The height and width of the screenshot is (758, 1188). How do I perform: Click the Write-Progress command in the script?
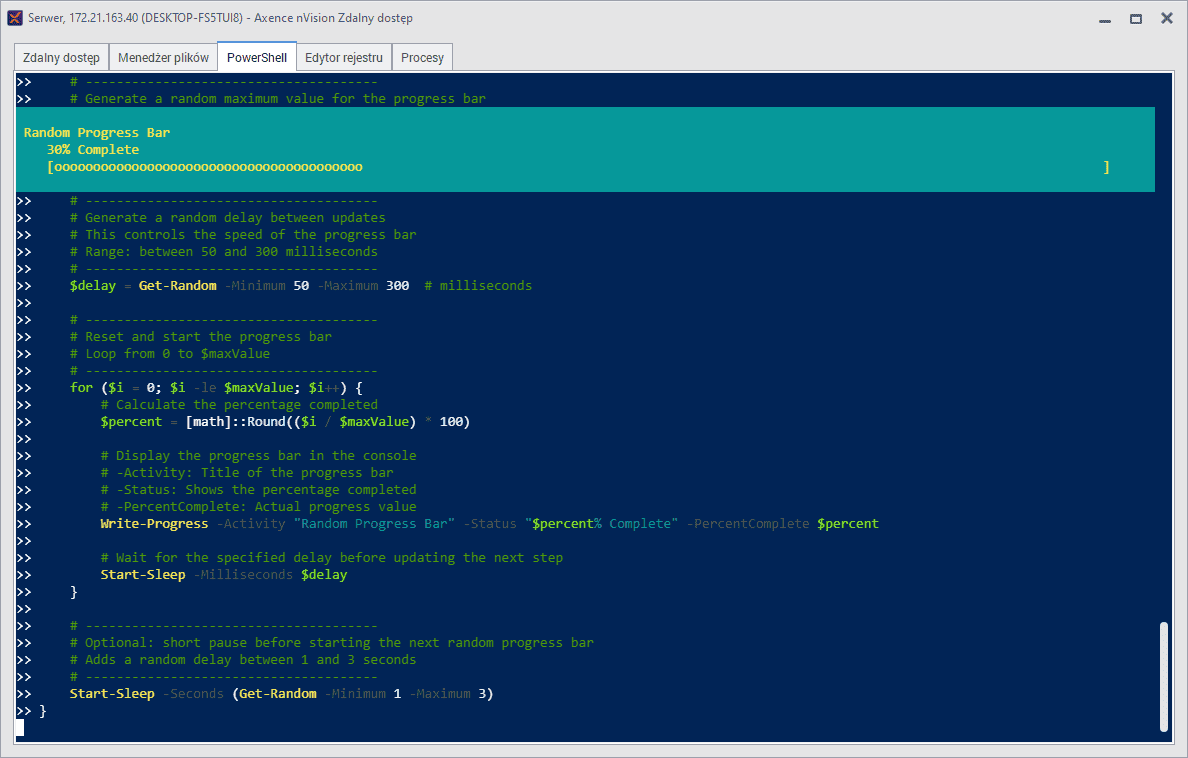pyautogui.click(x=154, y=523)
